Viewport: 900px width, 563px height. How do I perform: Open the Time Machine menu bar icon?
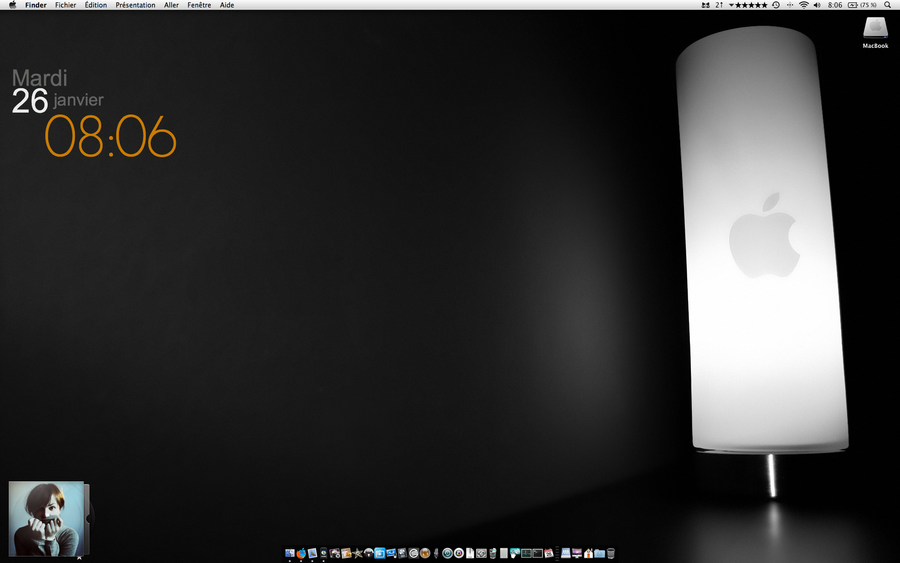coord(776,5)
